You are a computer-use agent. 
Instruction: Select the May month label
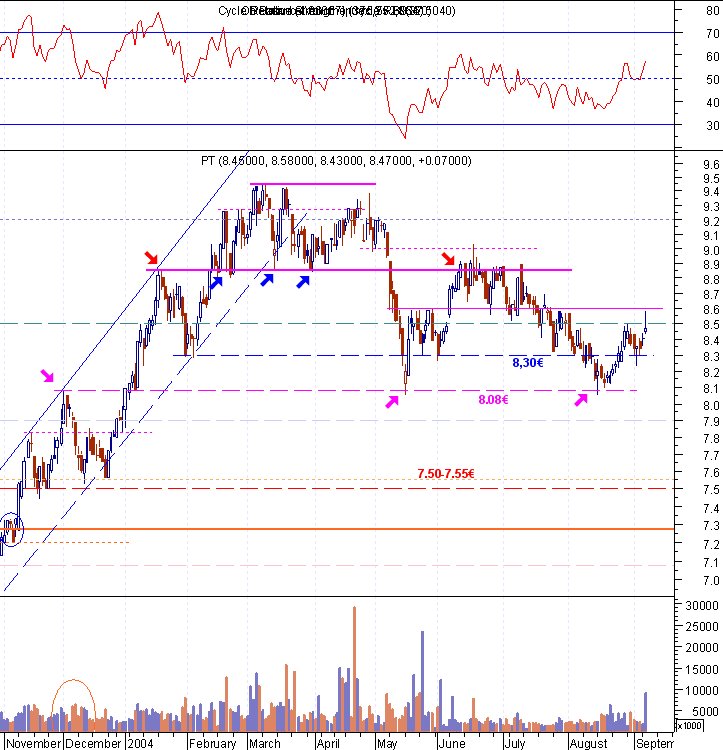[387, 743]
